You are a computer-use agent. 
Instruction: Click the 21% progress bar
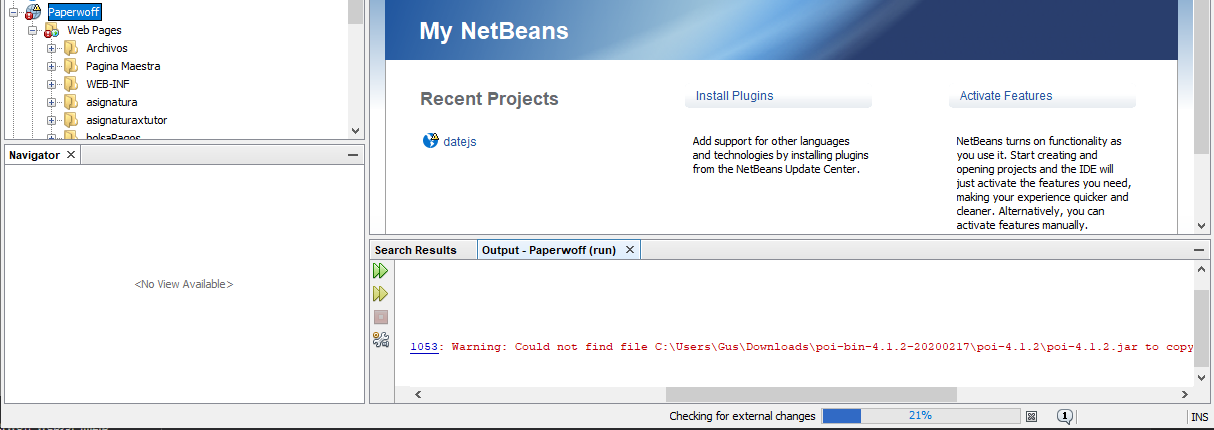pos(921,416)
